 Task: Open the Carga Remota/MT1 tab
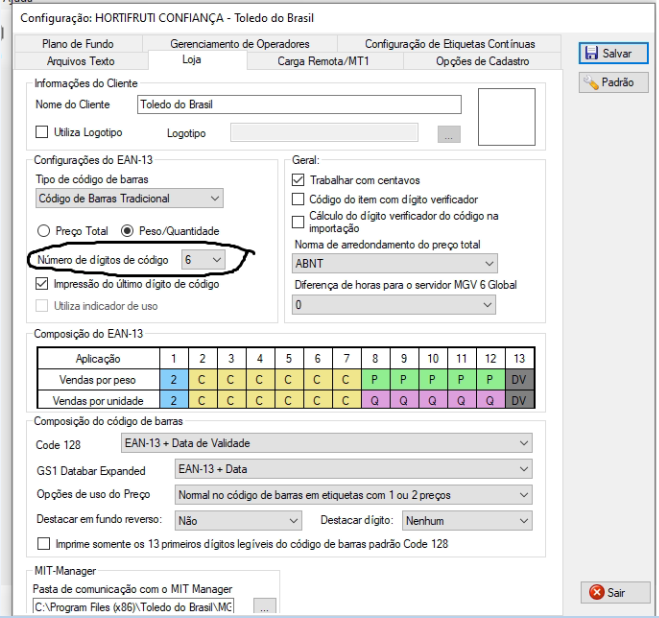[323, 61]
